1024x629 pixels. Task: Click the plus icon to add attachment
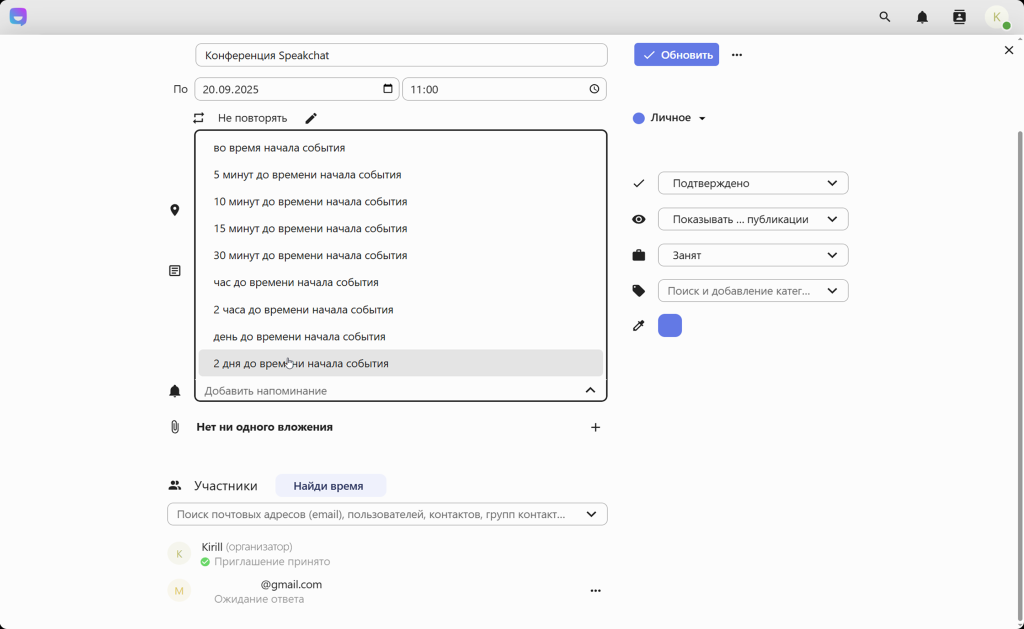point(595,427)
